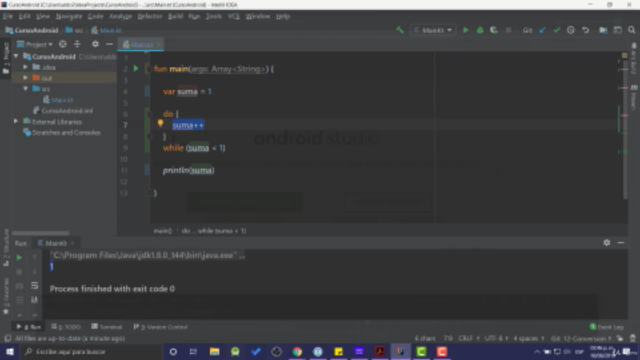Click the src breadcrumb in navigation bar
Image resolution: width=640 pixels, height=360 pixels.
click(x=75, y=30)
